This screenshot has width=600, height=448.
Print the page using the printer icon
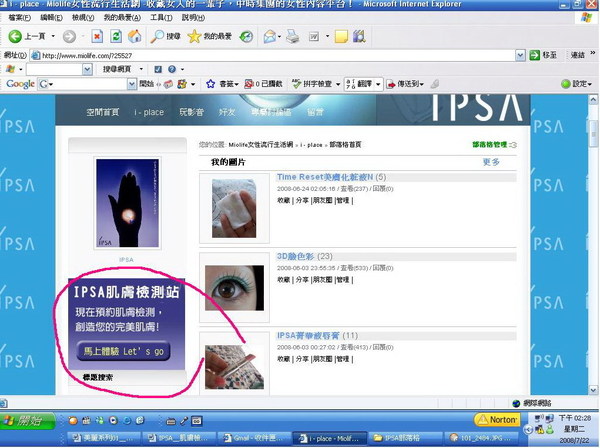(293, 36)
